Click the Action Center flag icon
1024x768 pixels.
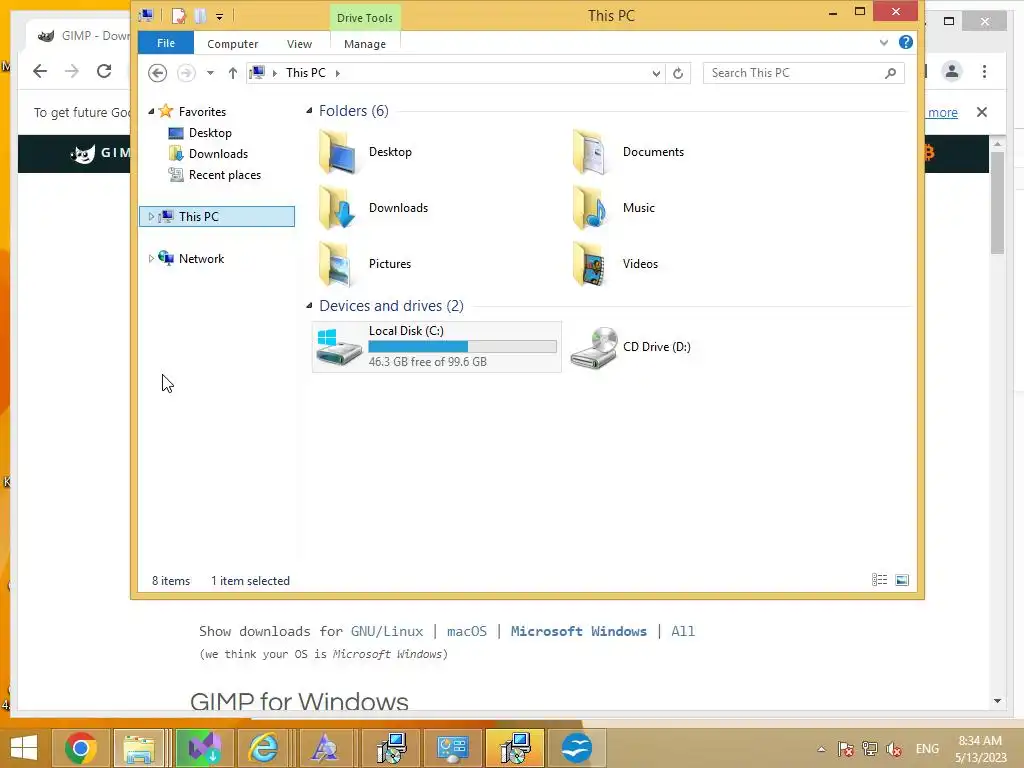tap(846, 749)
